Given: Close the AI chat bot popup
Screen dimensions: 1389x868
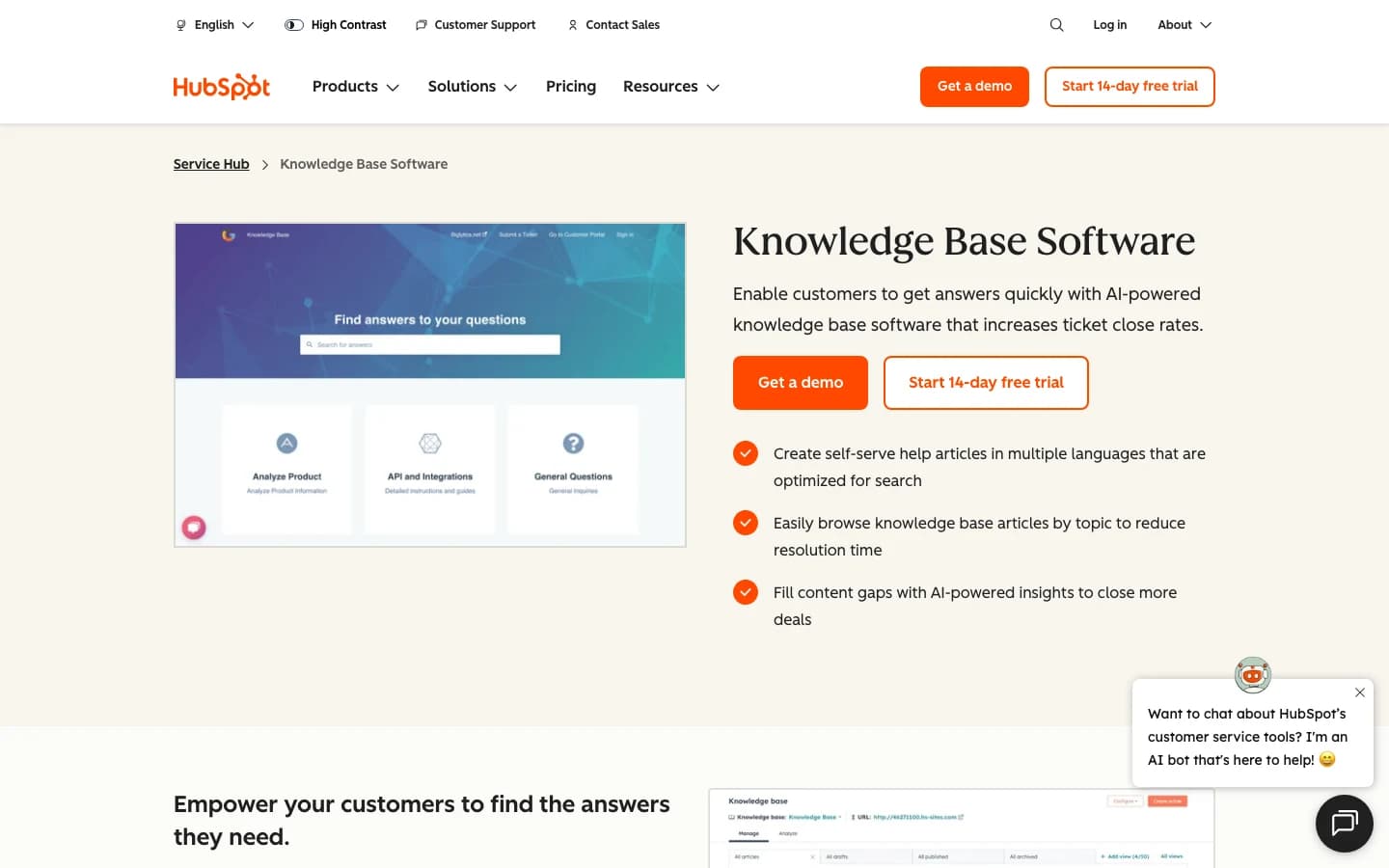Looking at the screenshot, I should (x=1359, y=692).
